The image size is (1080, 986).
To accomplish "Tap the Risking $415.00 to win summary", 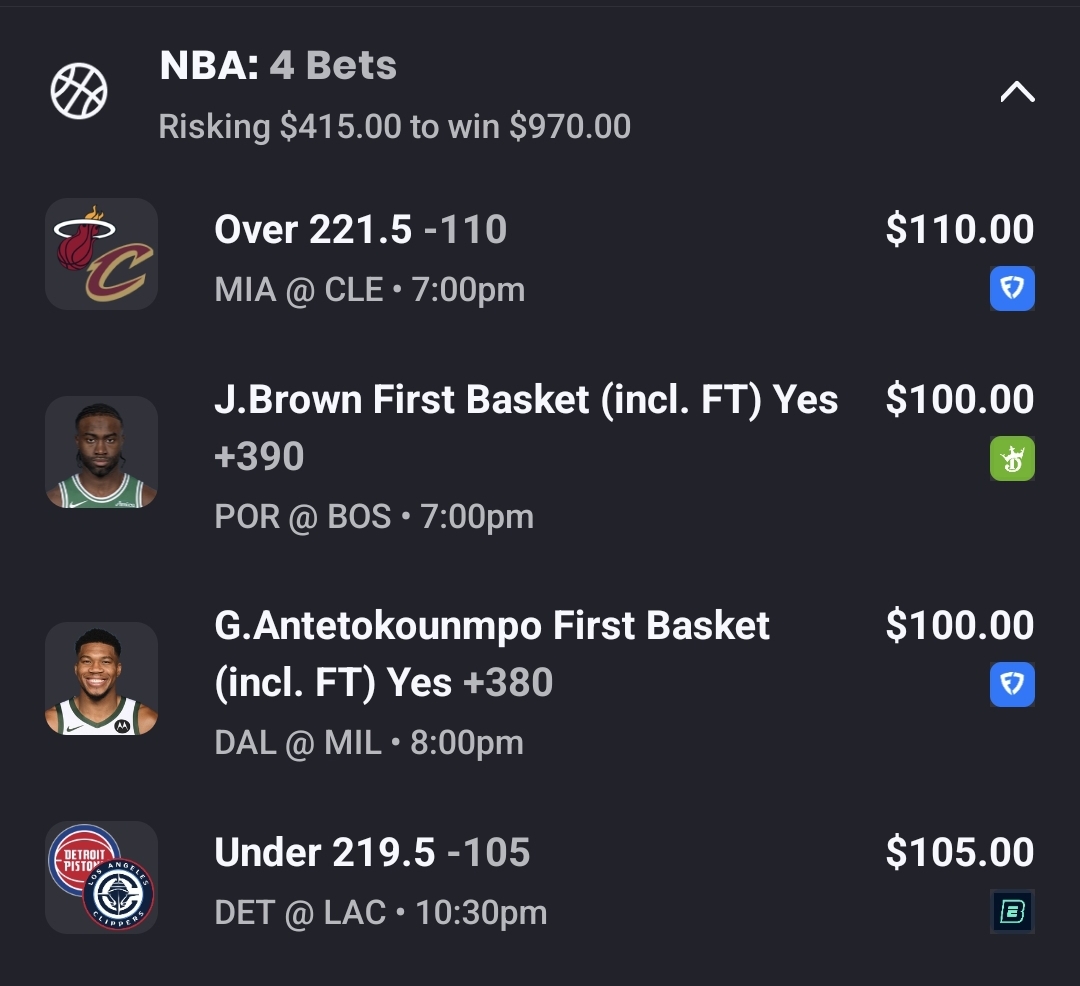I will click(x=394, y=127).
